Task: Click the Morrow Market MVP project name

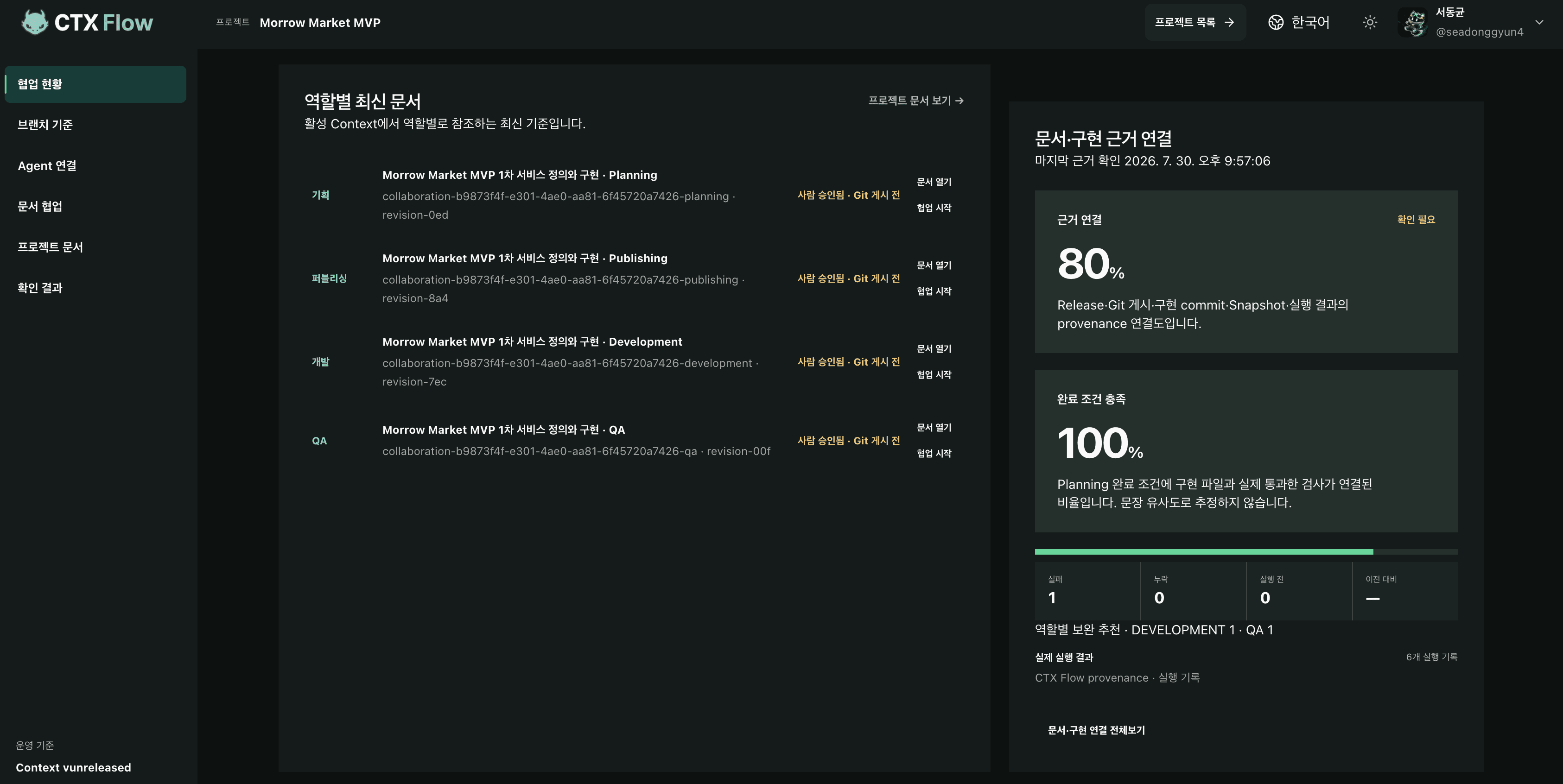Action: click(x=320, y=22)
